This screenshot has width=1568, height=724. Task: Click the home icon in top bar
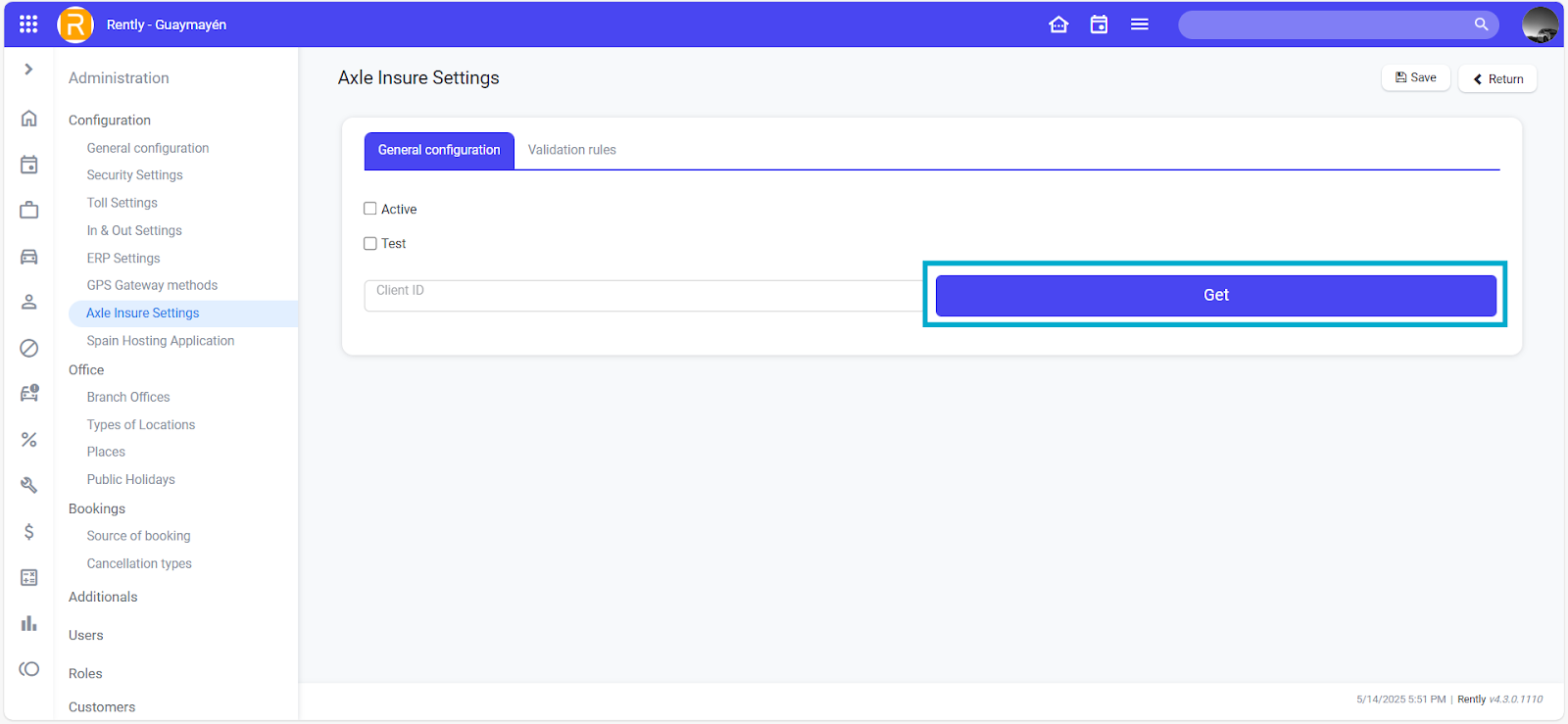pos(1058,24)
